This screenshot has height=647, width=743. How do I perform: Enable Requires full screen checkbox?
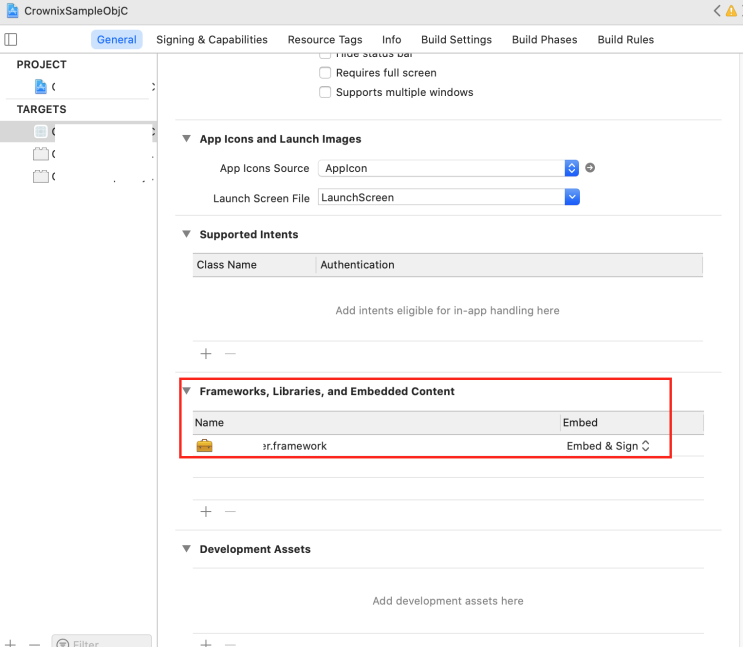325,73
